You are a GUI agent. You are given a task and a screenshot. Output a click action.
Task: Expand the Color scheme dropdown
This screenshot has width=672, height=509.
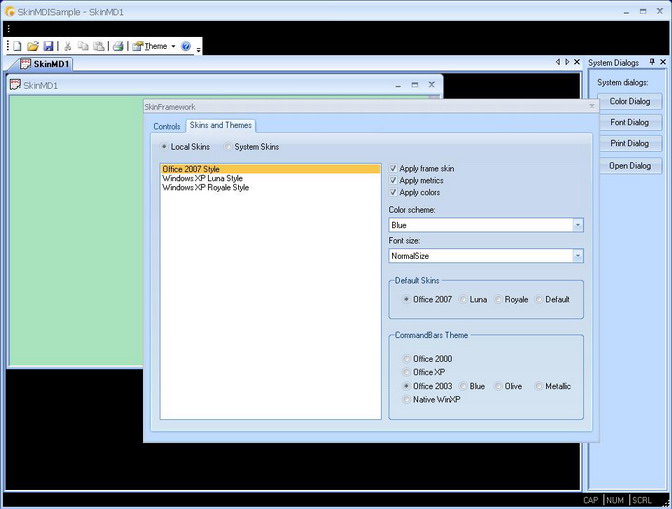pos(577,225)
